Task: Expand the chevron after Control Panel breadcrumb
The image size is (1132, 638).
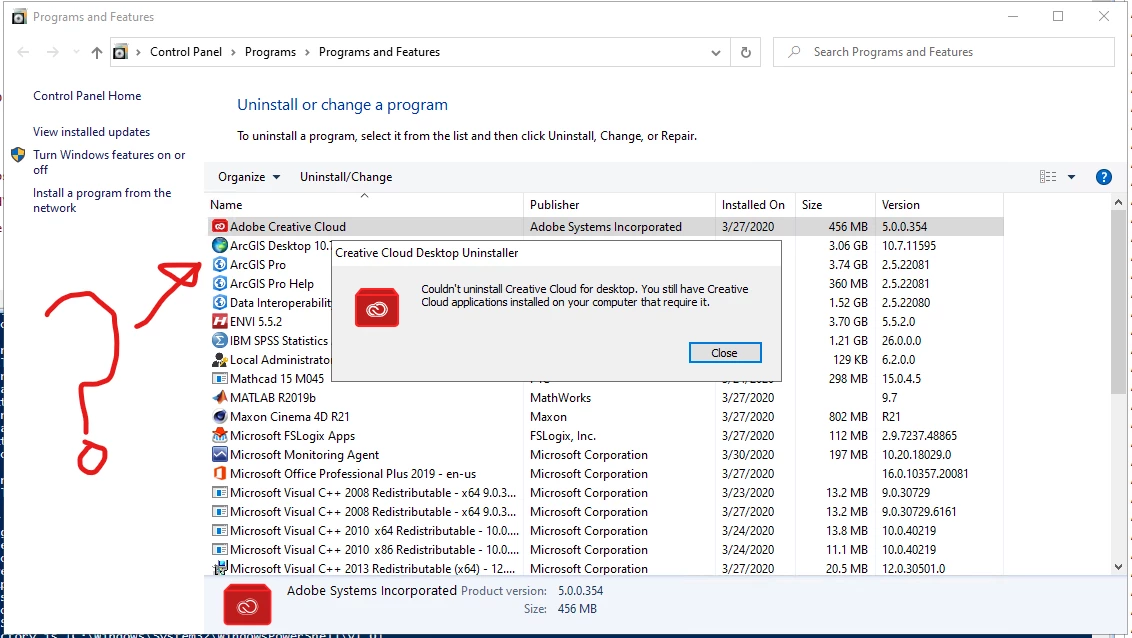Action: (233, 52)
